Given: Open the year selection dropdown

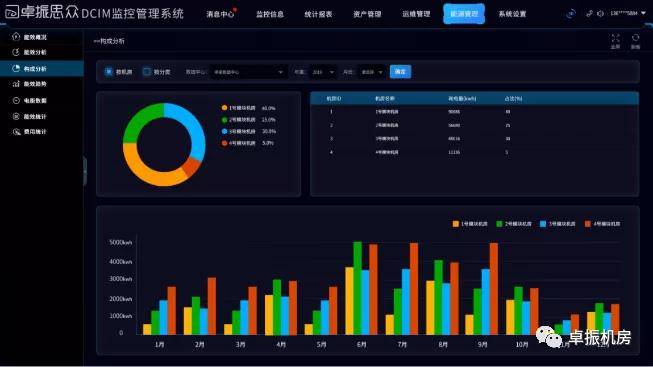Looking at the screenshot, I should [x=323, y=72].
